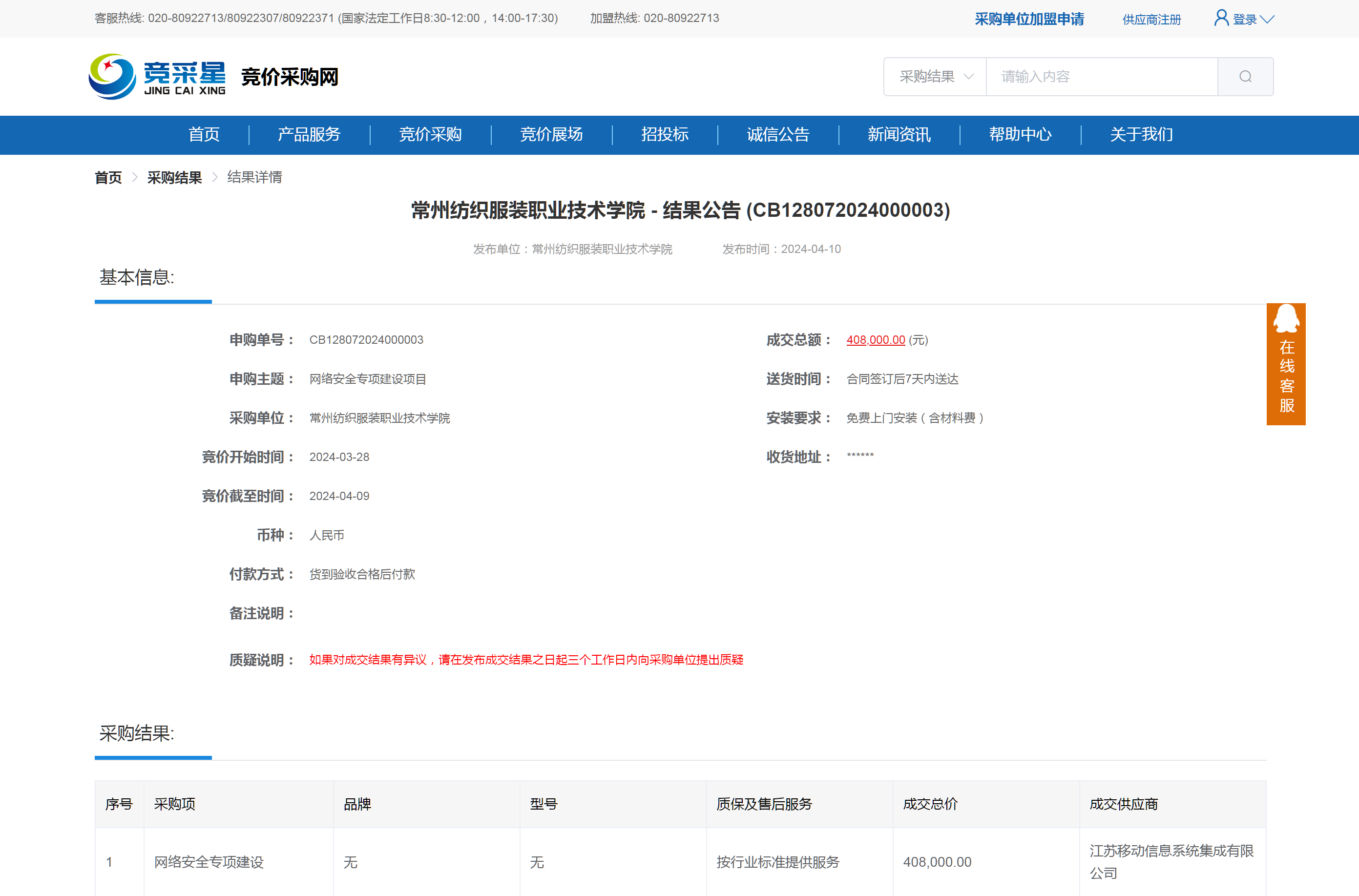1359x896 pixels.
Task: Open the 产品服务 navigation item
Action: point(309,135)
